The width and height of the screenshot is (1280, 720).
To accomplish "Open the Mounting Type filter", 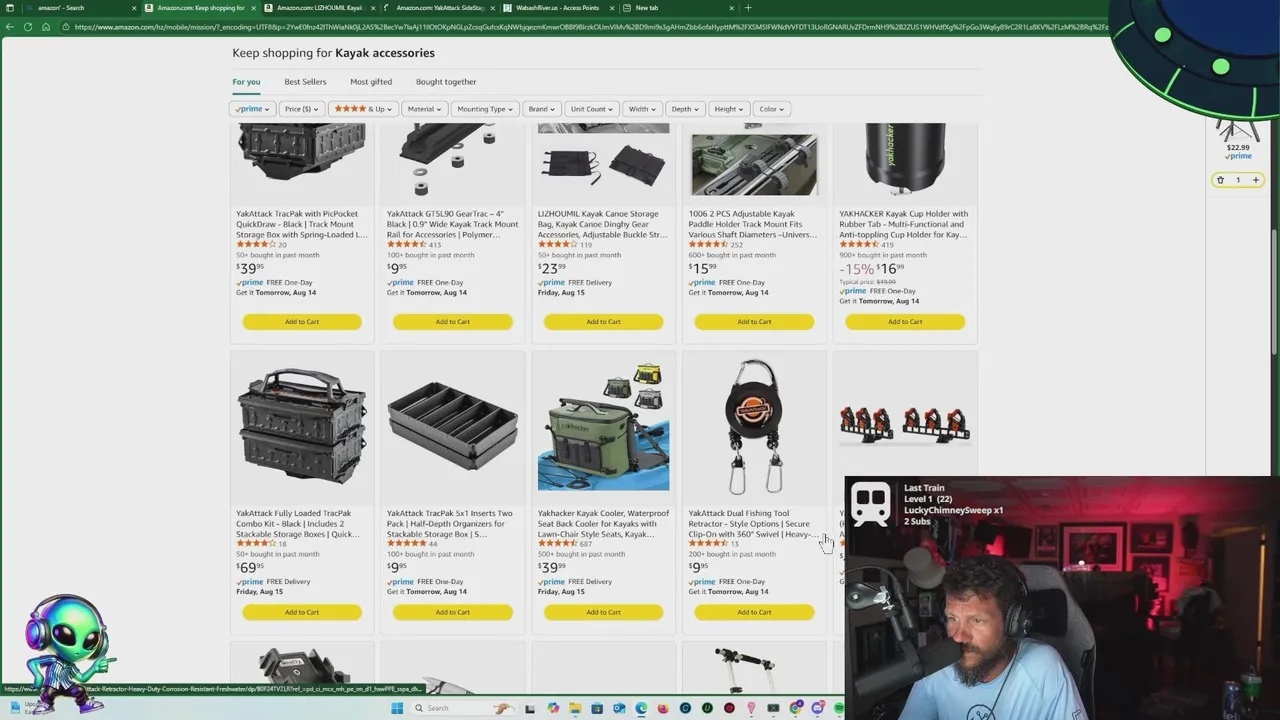I will [485, 109].
